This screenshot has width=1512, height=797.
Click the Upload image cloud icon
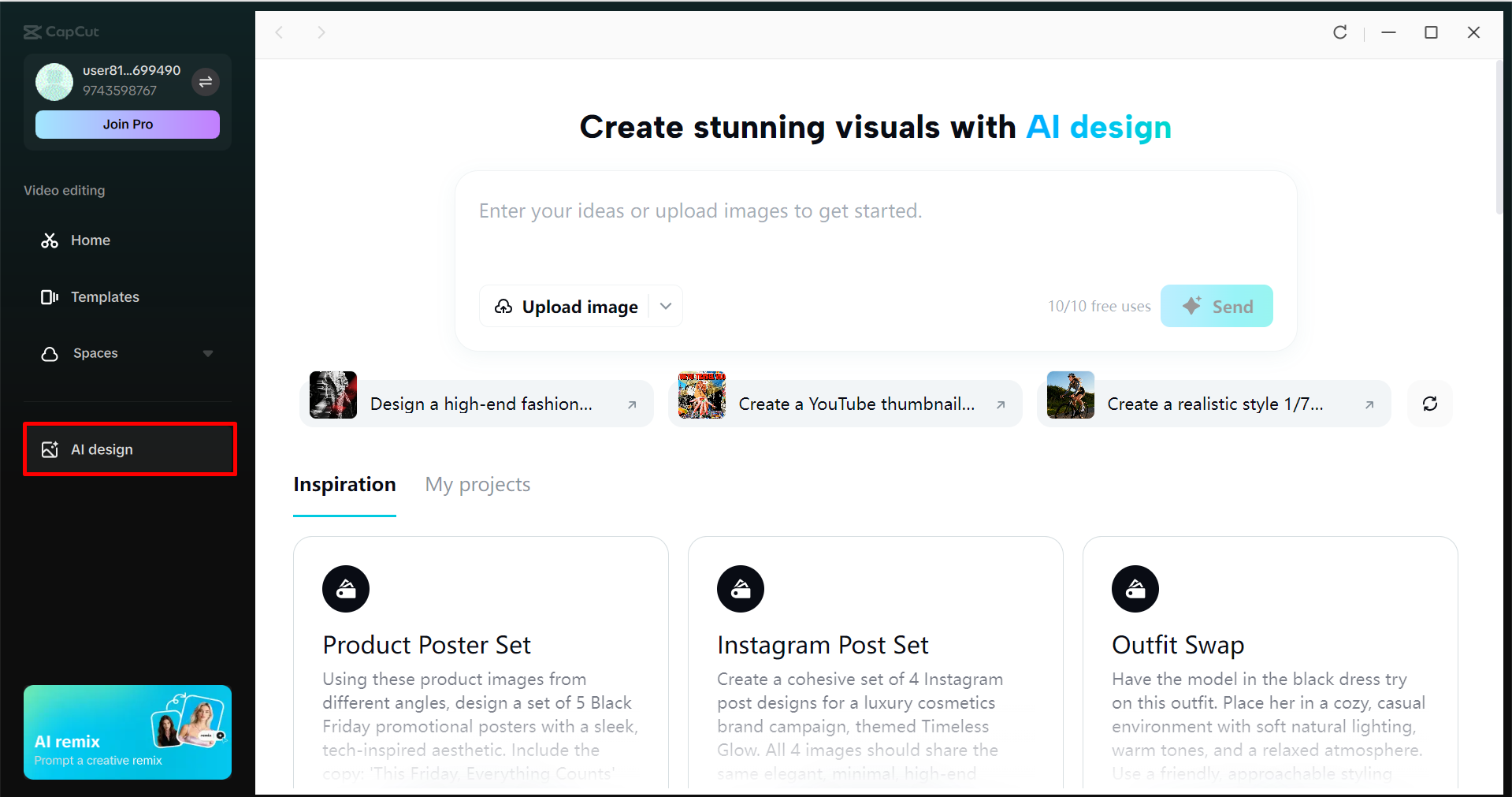point(504,306)
